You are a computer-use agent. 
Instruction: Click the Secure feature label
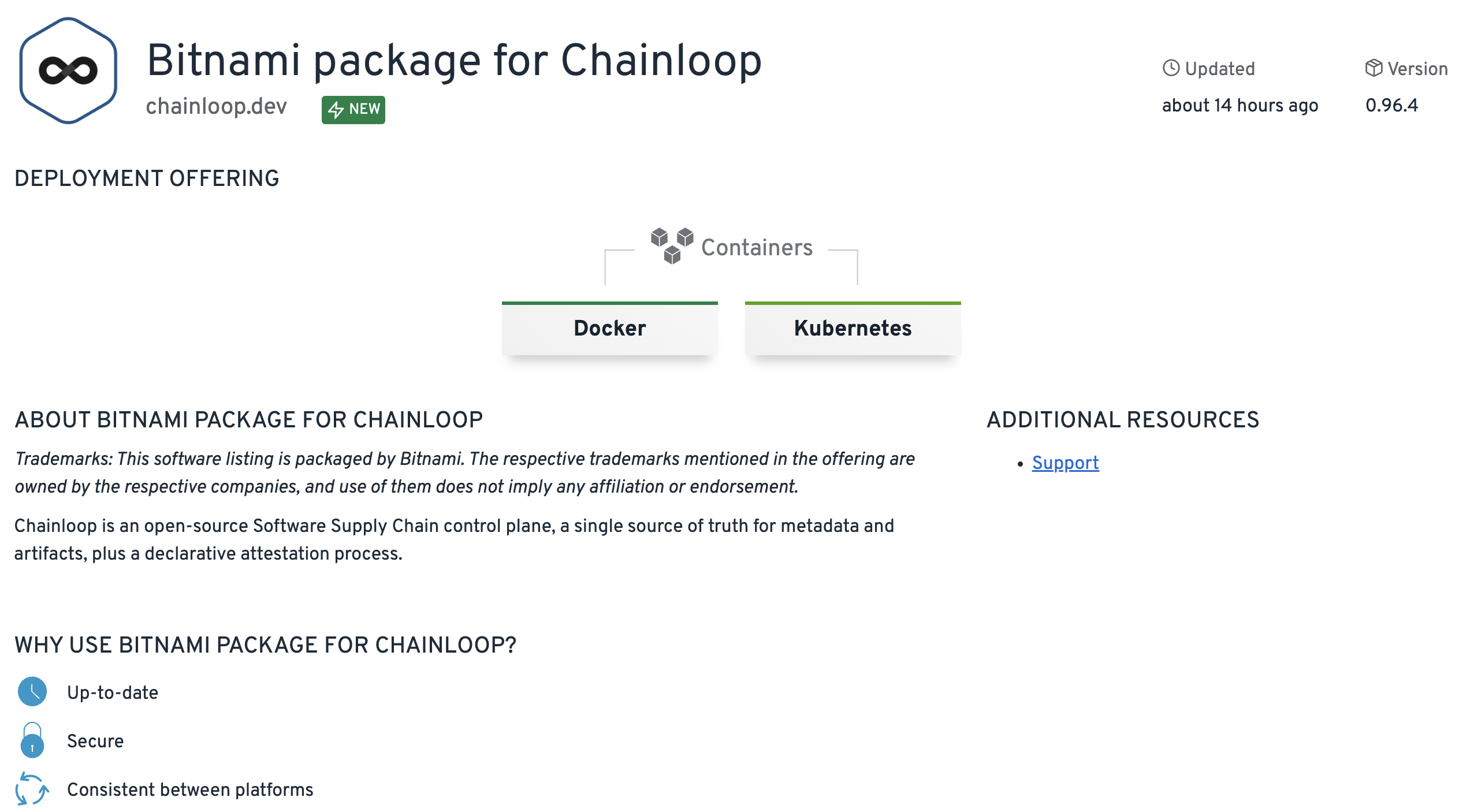[x=95, y=741]
